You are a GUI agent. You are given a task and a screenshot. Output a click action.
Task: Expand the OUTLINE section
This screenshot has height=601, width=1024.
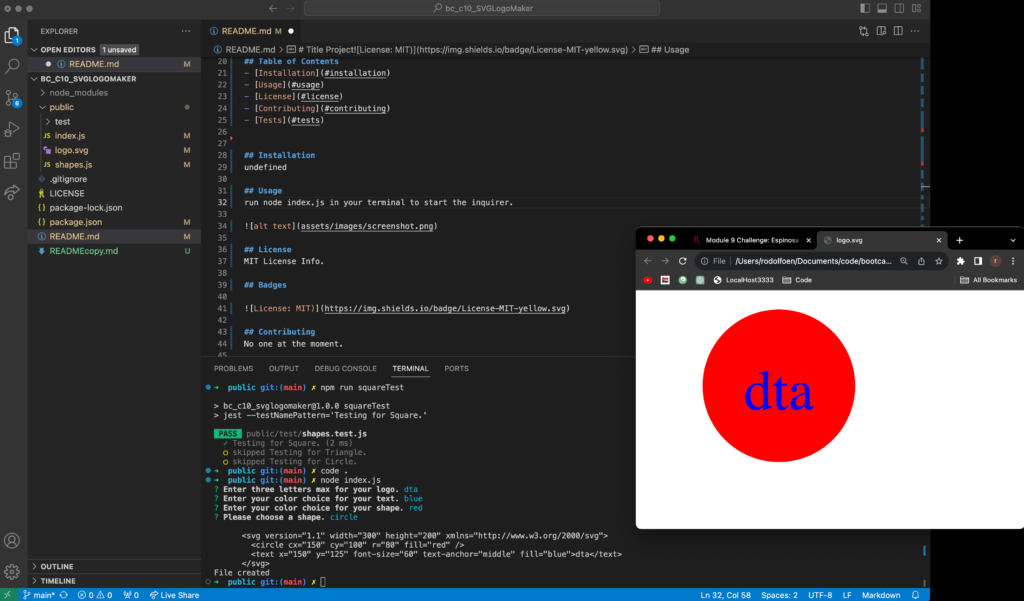tap(57, 567)
